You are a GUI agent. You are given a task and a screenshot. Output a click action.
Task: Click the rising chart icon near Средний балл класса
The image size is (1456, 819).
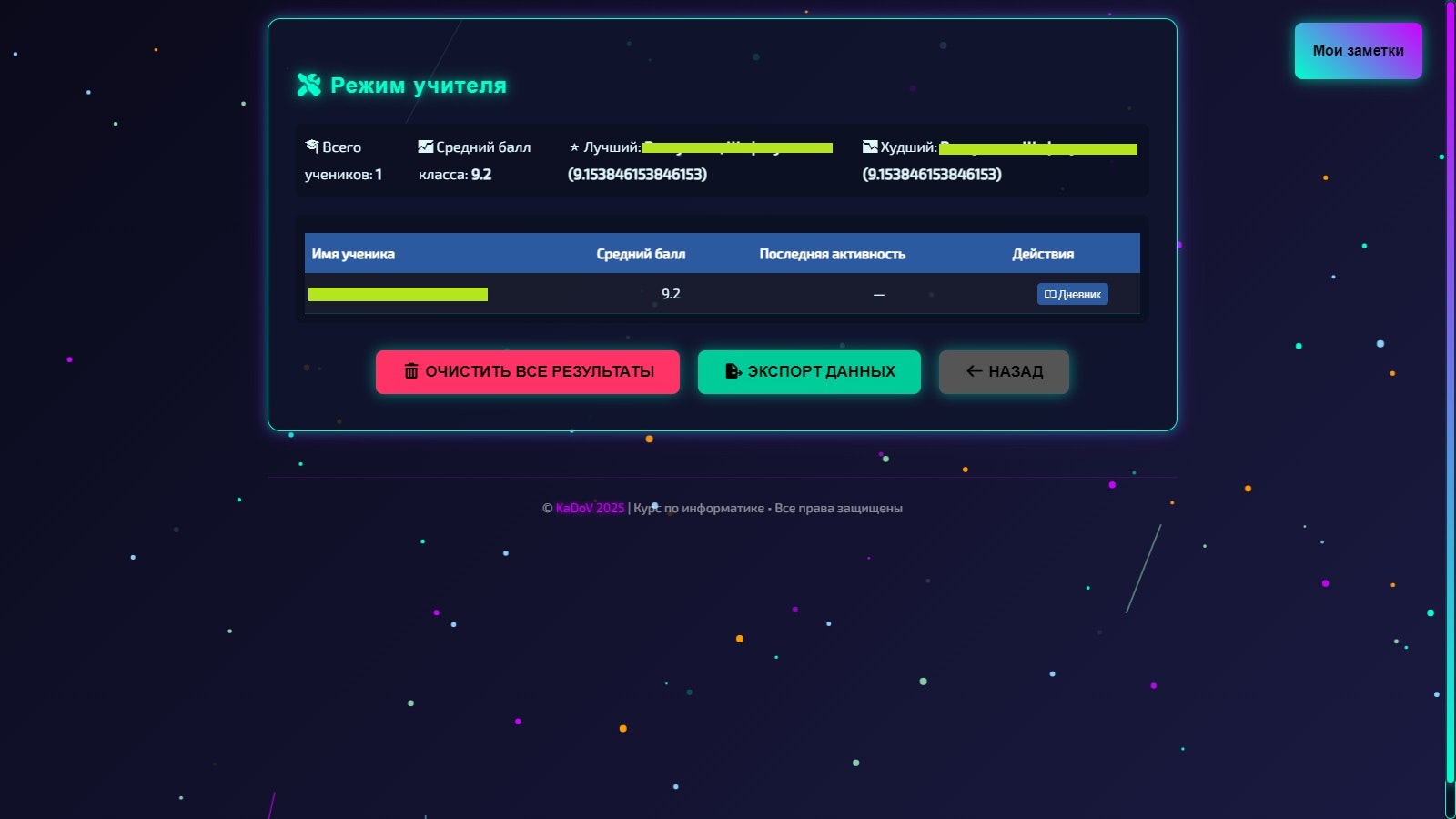pyautogui.click(x=425, y=145)
